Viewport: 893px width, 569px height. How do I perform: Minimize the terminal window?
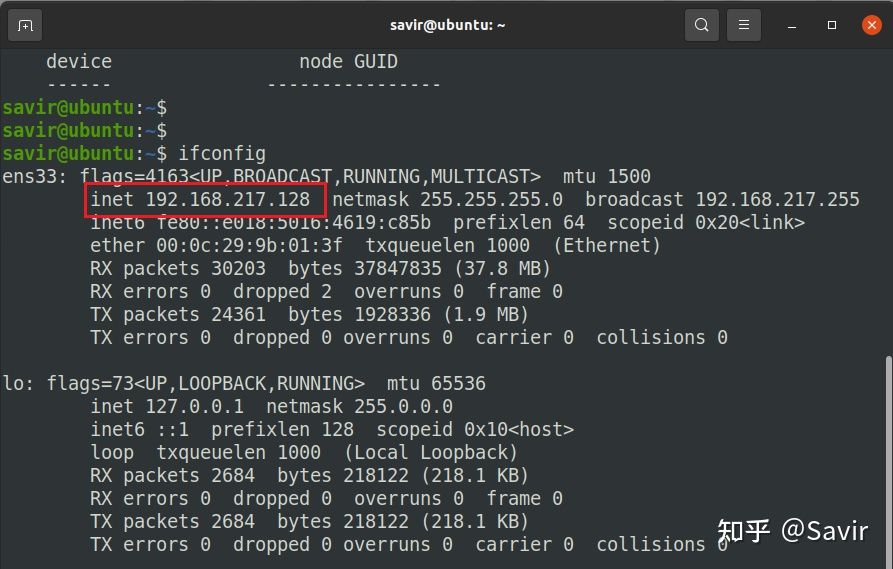click(x=792, y=26)
